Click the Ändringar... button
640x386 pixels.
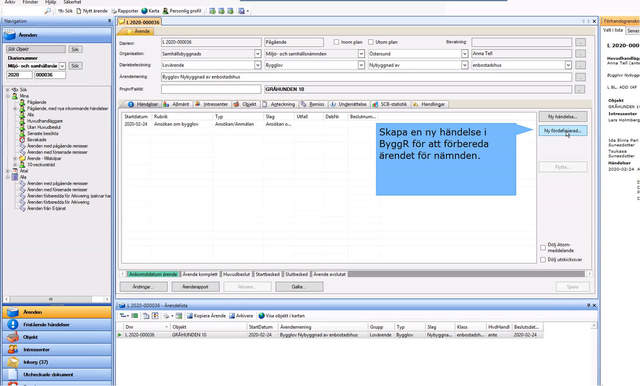pyautogui.click(x=142, y=287)
